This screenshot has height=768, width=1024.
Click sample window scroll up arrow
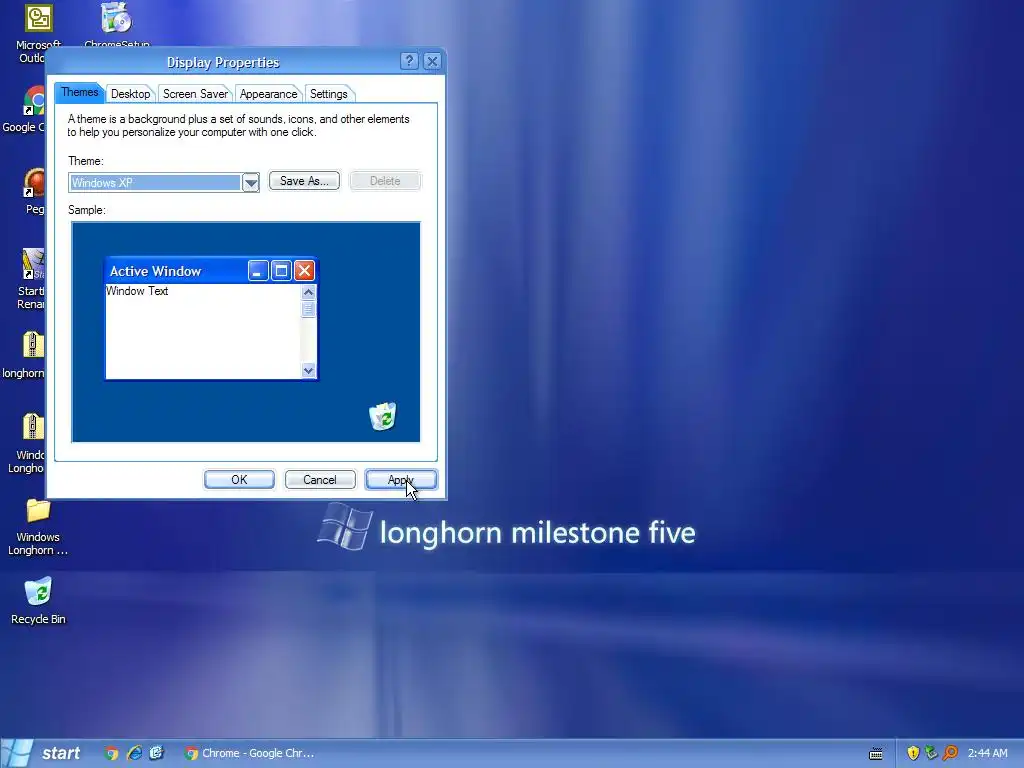tap(308, 293)
